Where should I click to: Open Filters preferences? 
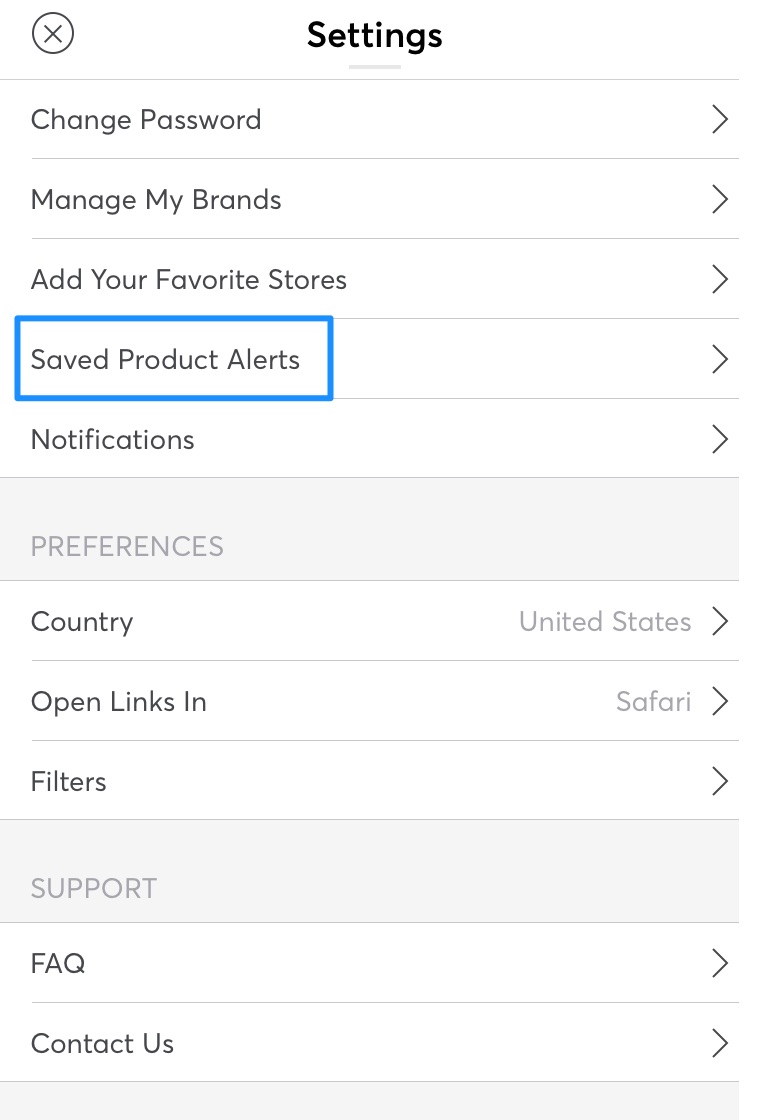pyautogui.click(x=369, y=781)
